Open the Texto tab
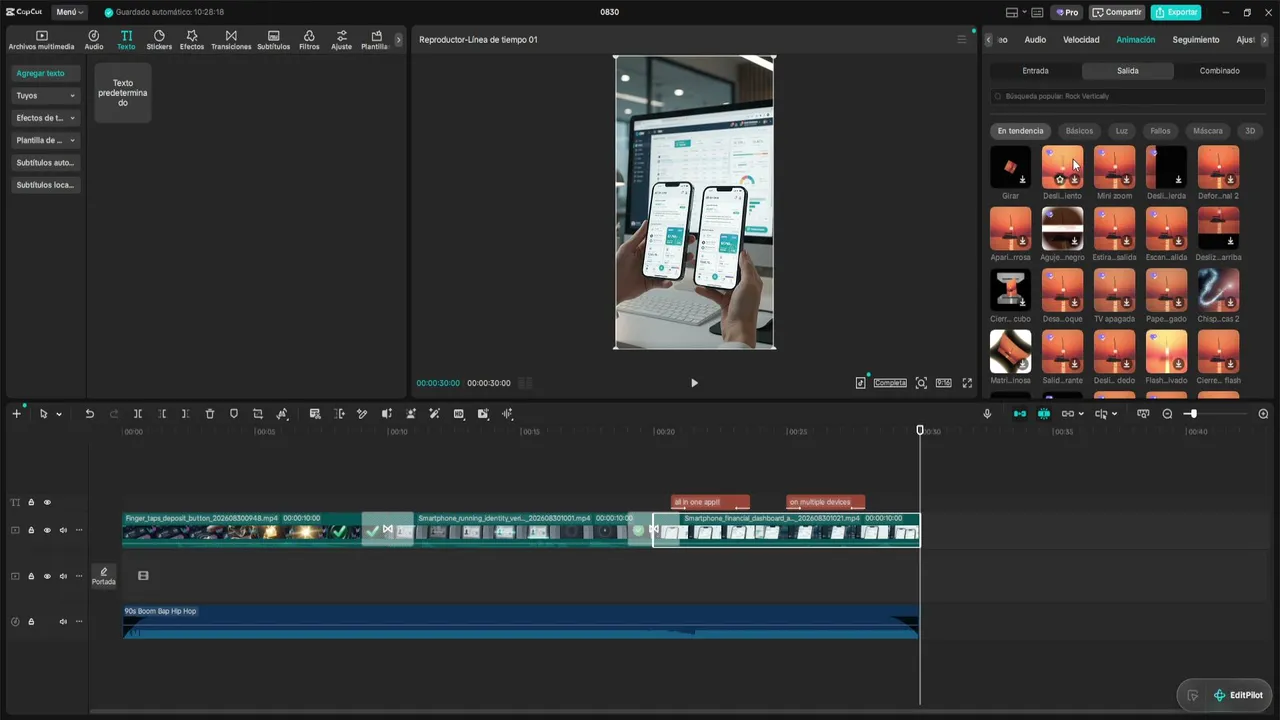 point(126,40)
